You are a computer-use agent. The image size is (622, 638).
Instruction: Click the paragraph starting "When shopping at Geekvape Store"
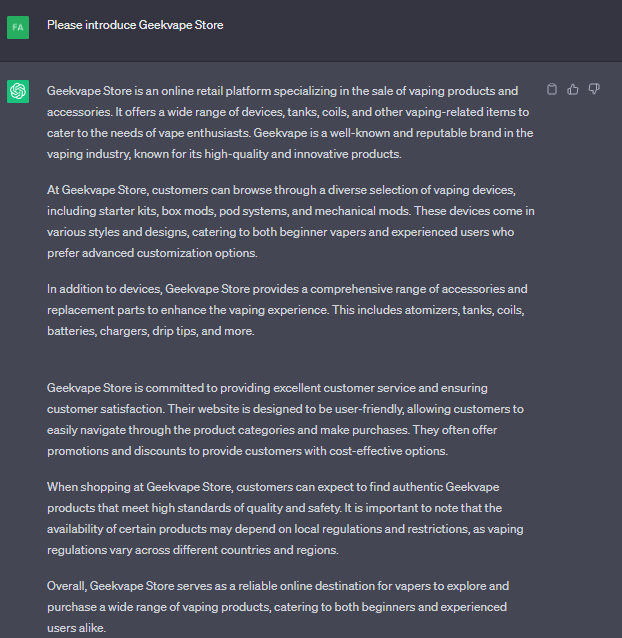tap(290, 518)
